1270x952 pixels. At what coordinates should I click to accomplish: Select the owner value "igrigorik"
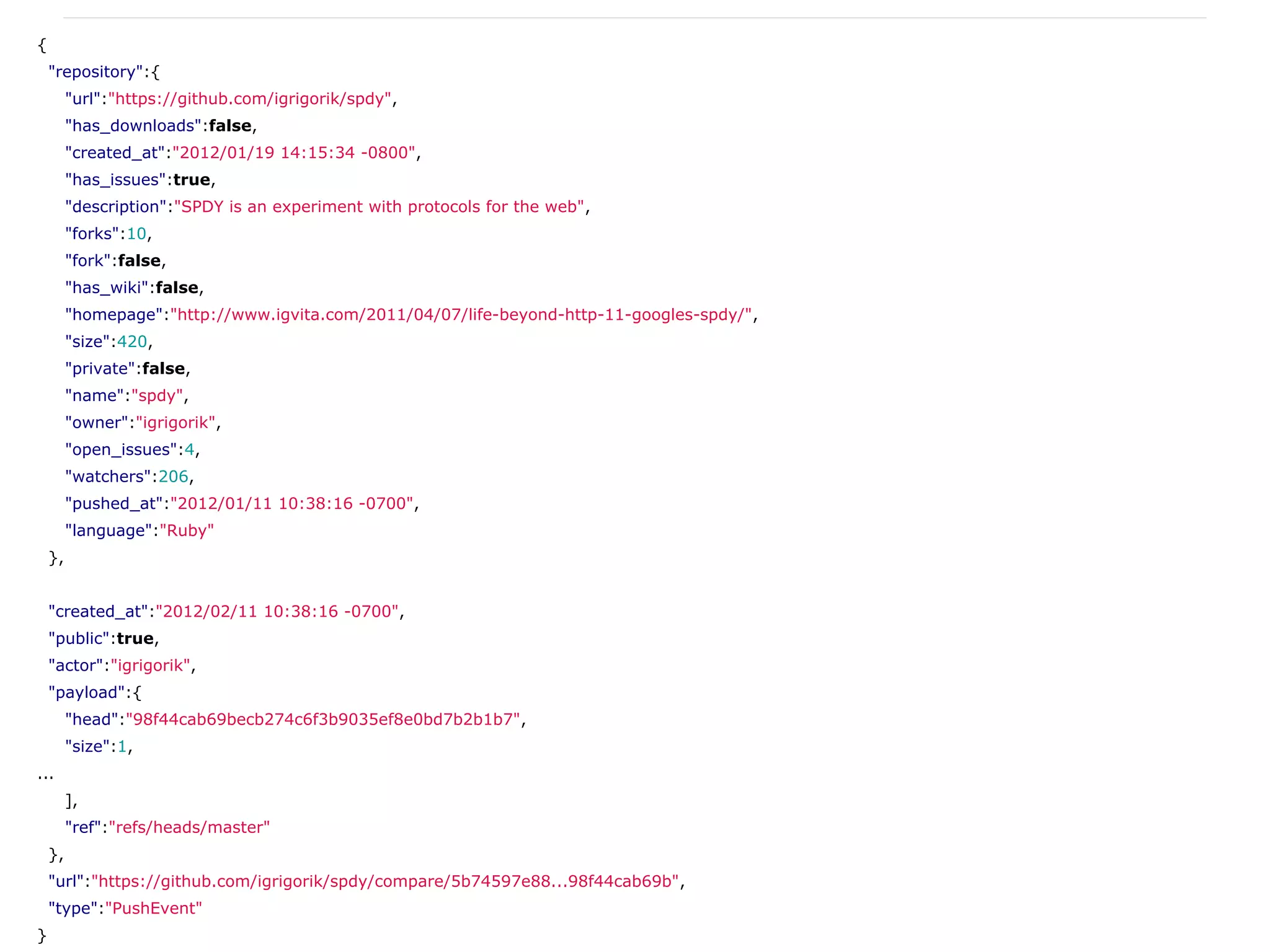pyautogui.click(x=175, y=423)
